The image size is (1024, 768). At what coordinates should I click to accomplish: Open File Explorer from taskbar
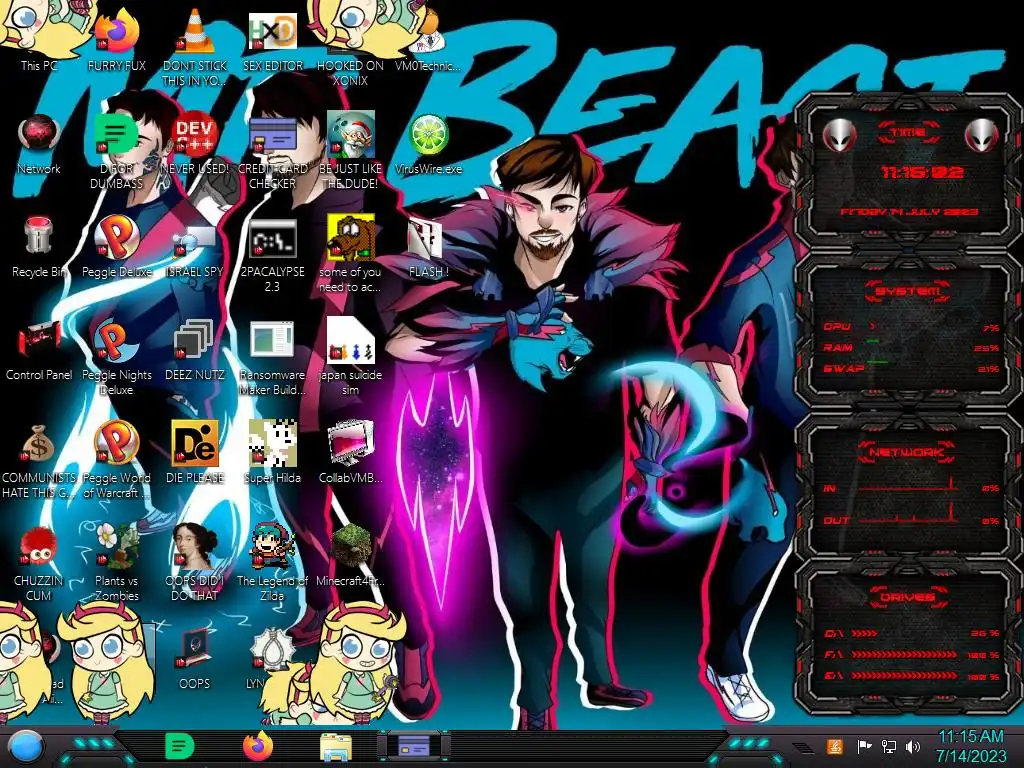(336, 747)
